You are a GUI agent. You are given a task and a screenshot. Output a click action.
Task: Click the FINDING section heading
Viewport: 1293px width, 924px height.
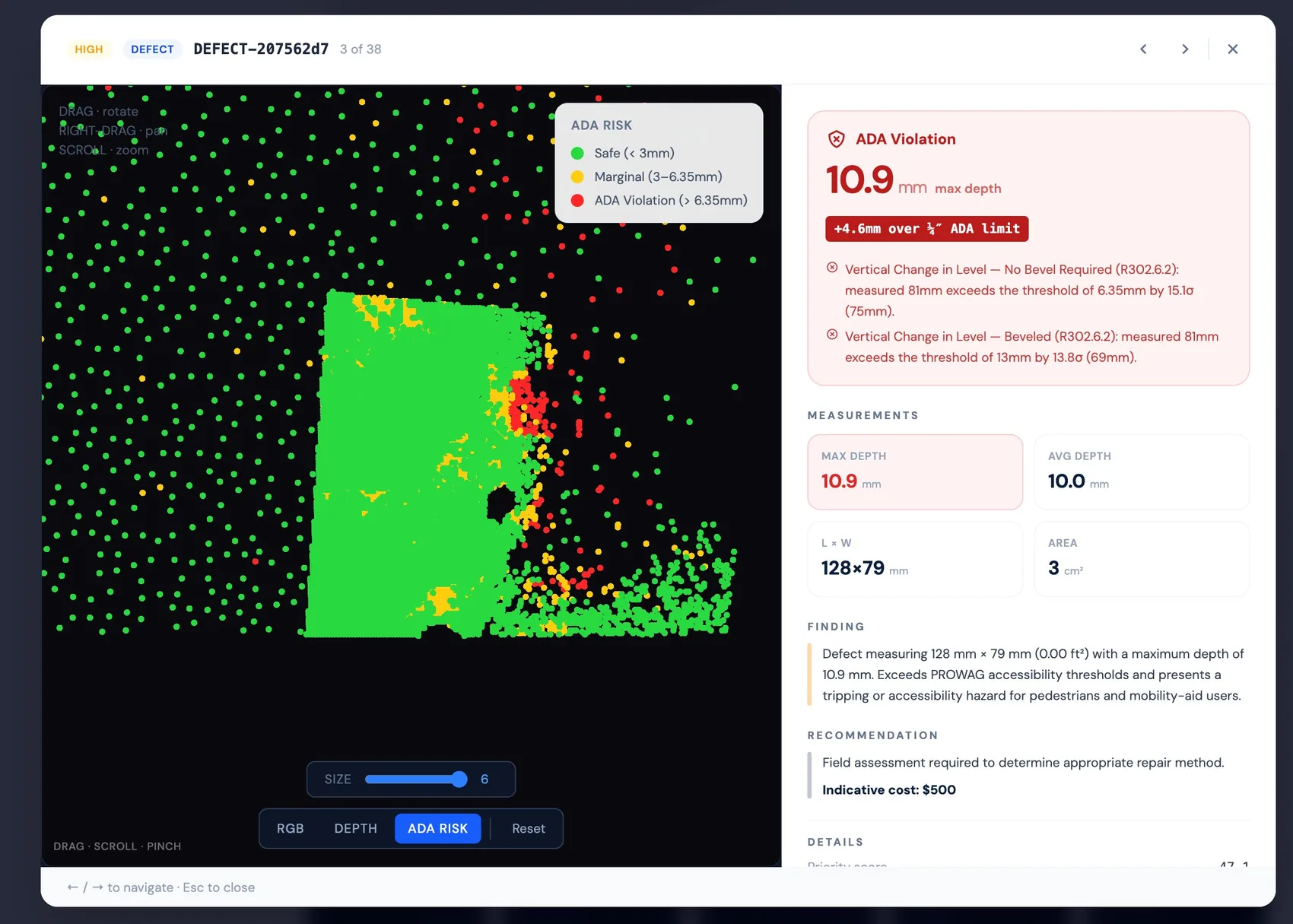[x=836, y=627]
